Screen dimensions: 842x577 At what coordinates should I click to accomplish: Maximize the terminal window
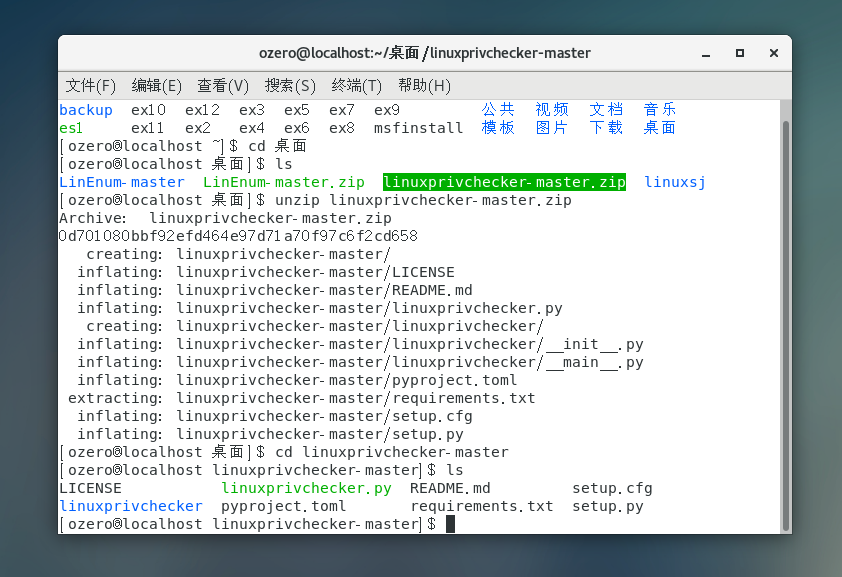point(740,52)
